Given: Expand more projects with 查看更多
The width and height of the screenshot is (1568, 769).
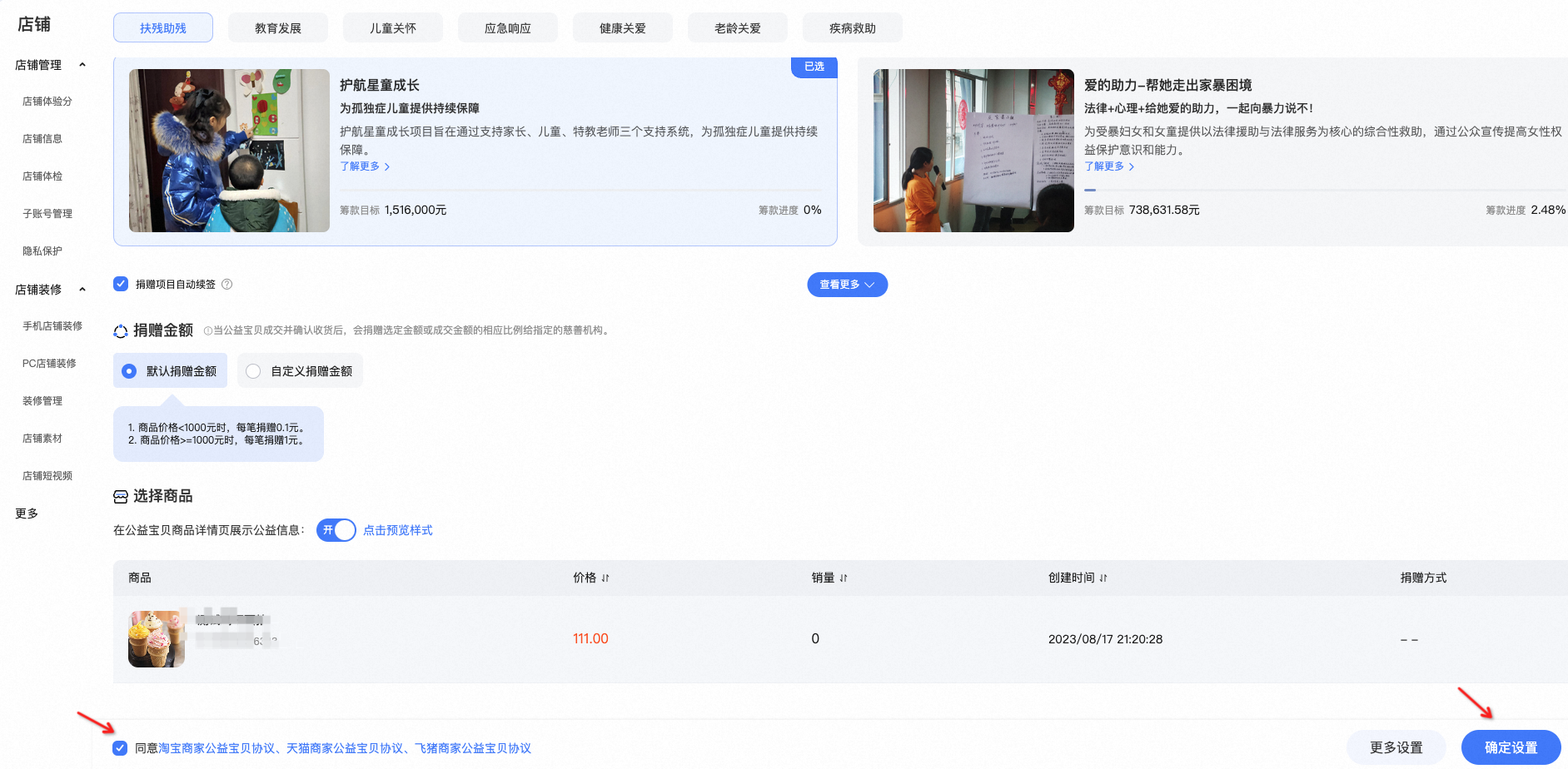Looking at the screenshot, I should (847, 285).
